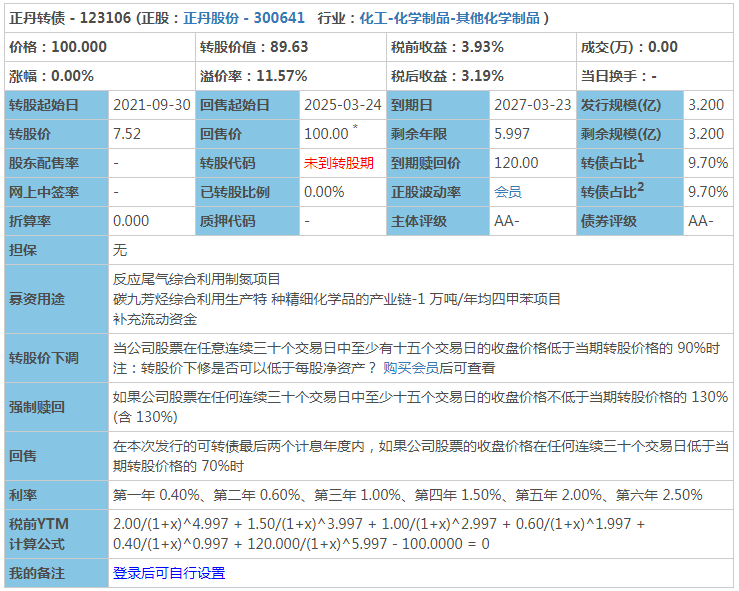Click the 税前YTM 计算公式 label
The height and width of the screenshot is (591, 739).
[57, 534]
